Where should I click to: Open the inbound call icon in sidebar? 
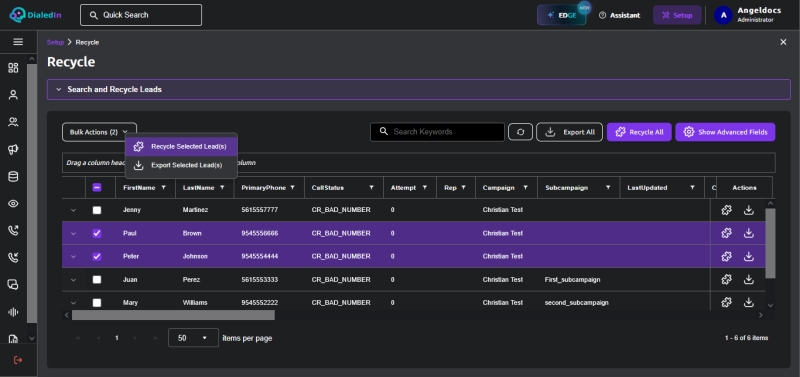tap(13, 258)
